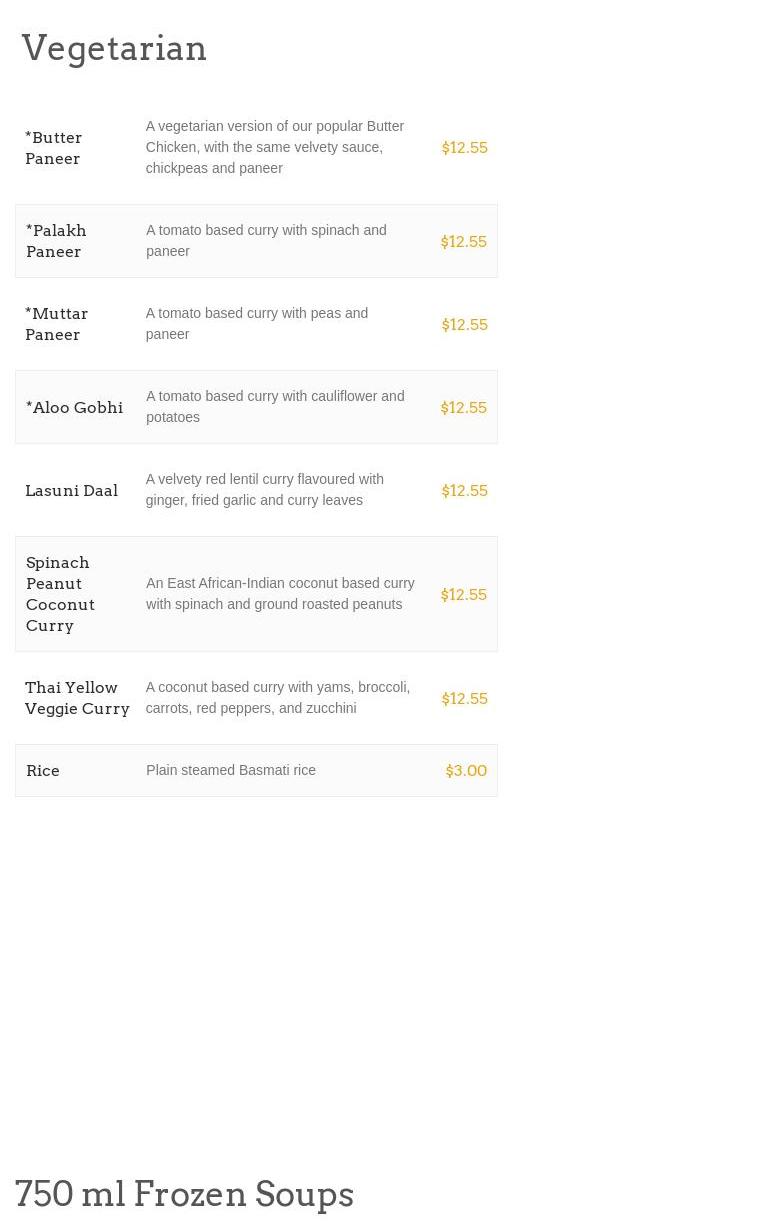This screenshot has height=1223, width=770.
Task: Click Palakh Paneer description text
Action: 266,241
